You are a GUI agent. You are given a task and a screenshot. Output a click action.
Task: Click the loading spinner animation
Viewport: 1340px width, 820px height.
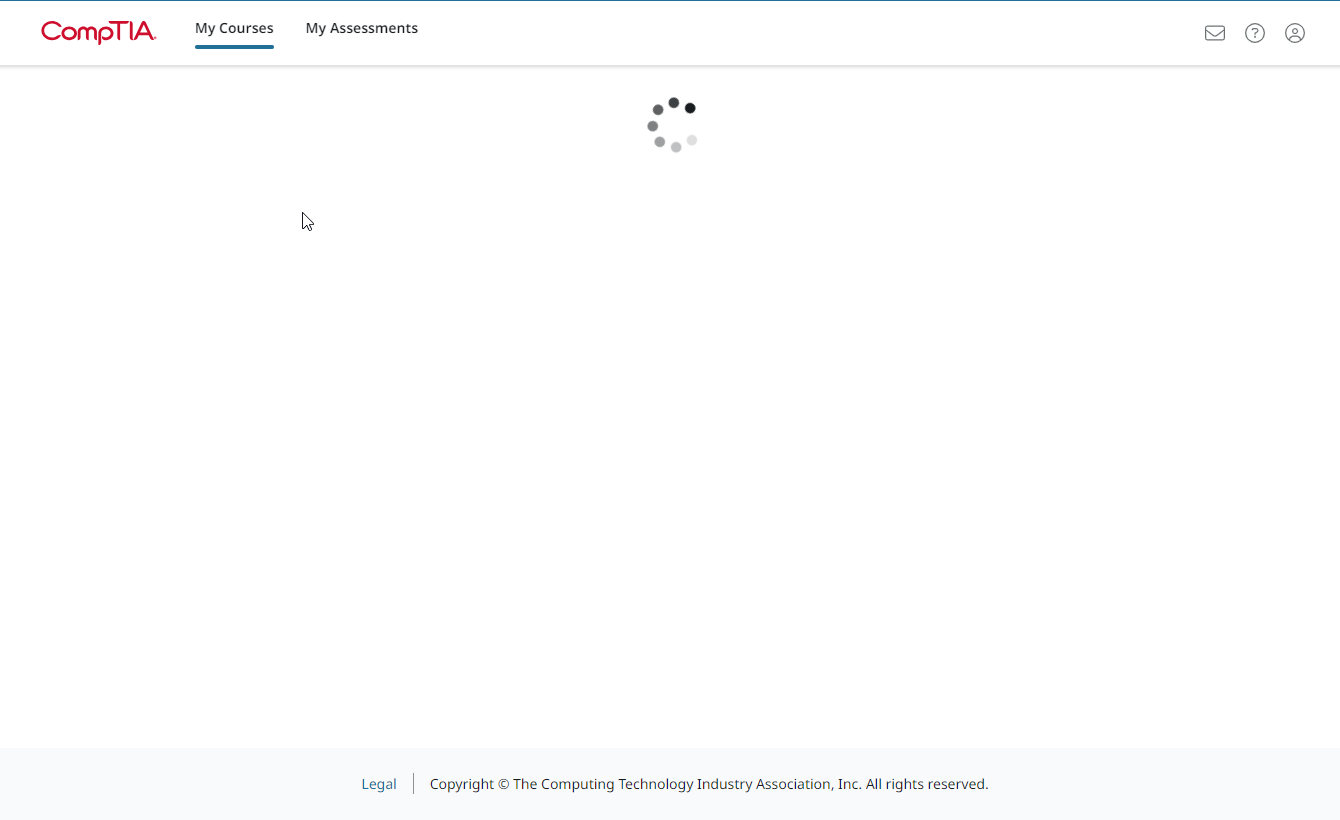click(673, 125)
